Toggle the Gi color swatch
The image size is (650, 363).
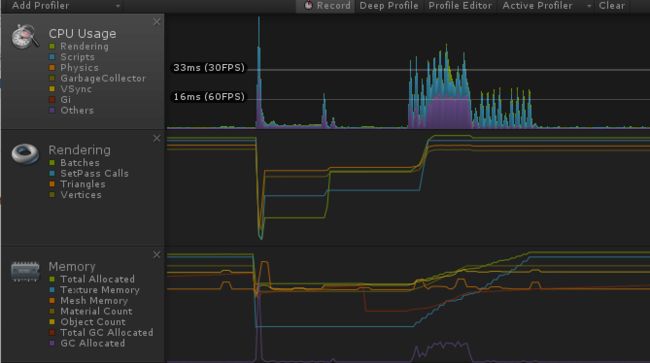pos(52,99)
